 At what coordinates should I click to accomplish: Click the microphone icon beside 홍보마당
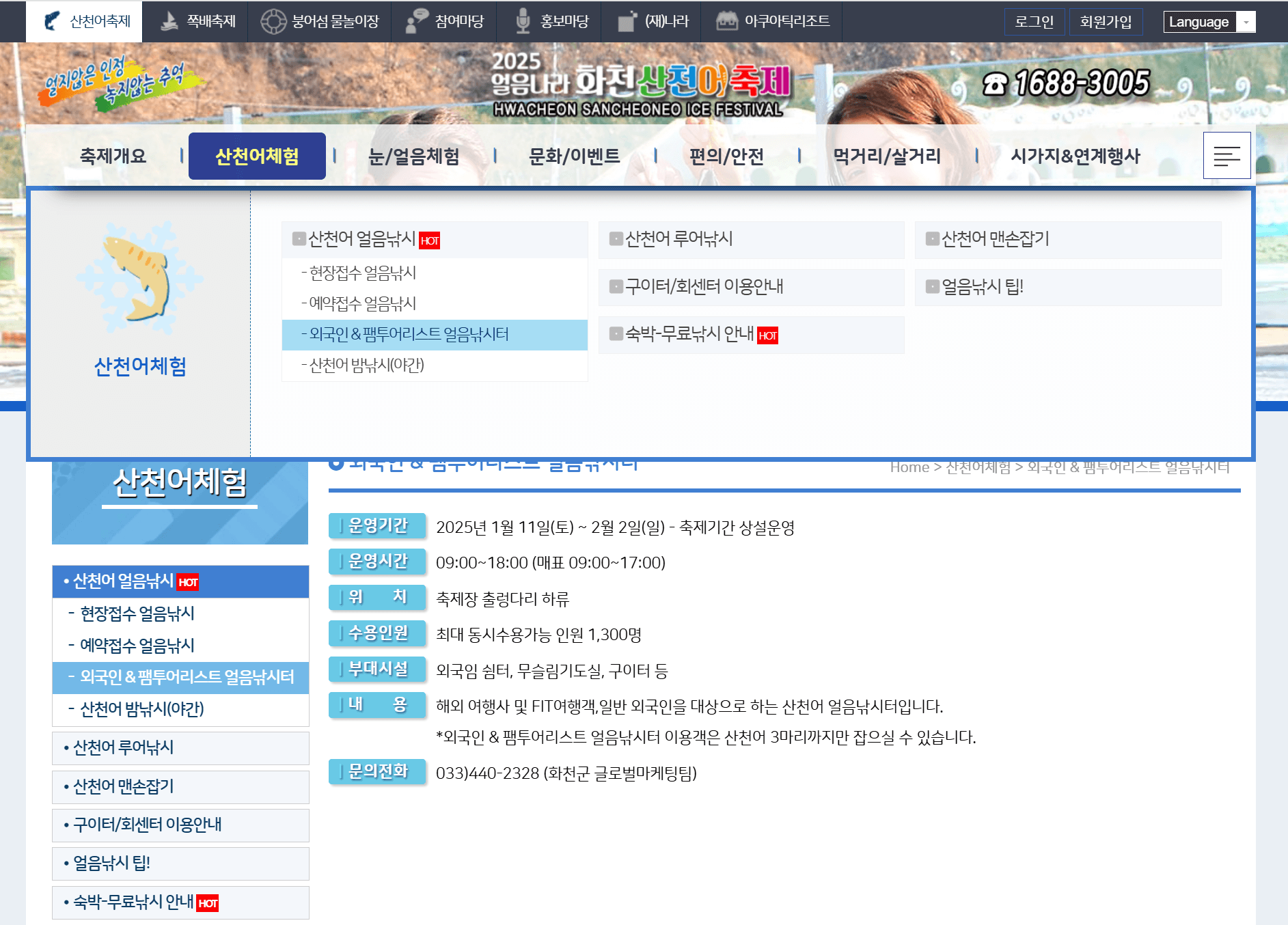point(523,21)
